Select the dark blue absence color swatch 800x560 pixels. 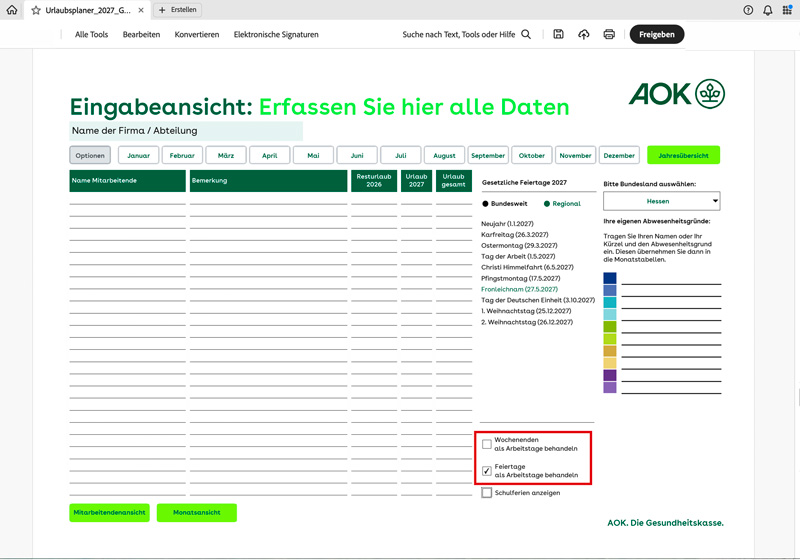610,279
